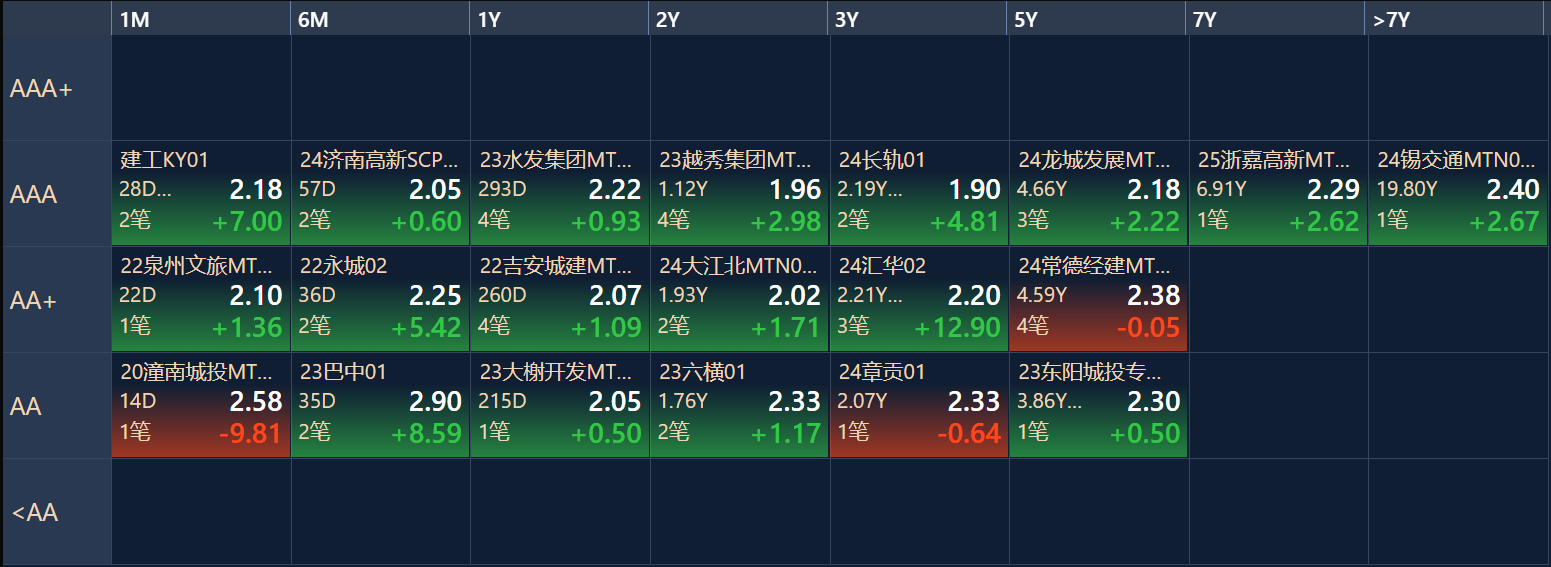Click the 7Y column header

click(1277, 19)
